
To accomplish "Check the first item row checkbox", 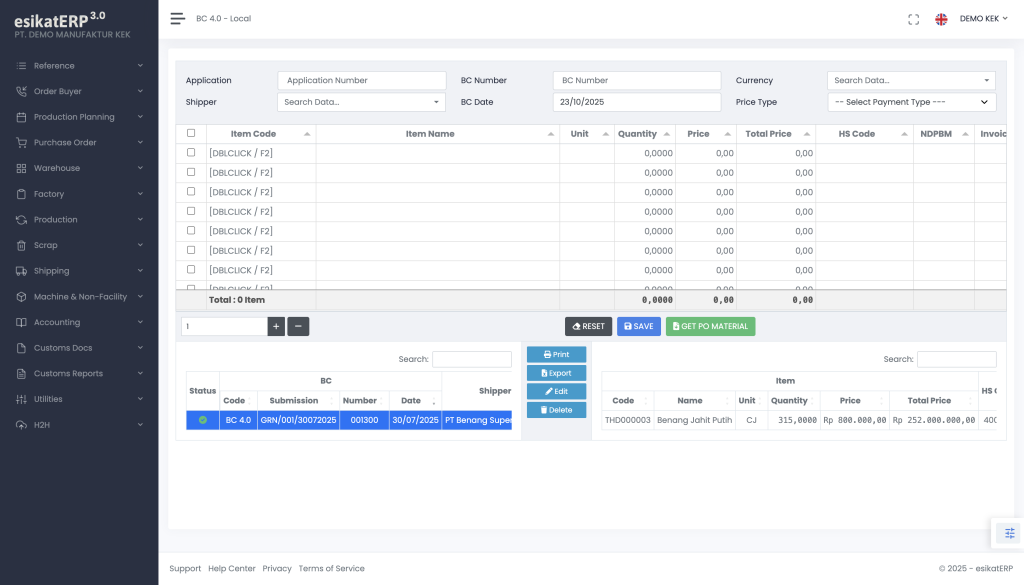I will pyautogui.click(x=191, y=153).
